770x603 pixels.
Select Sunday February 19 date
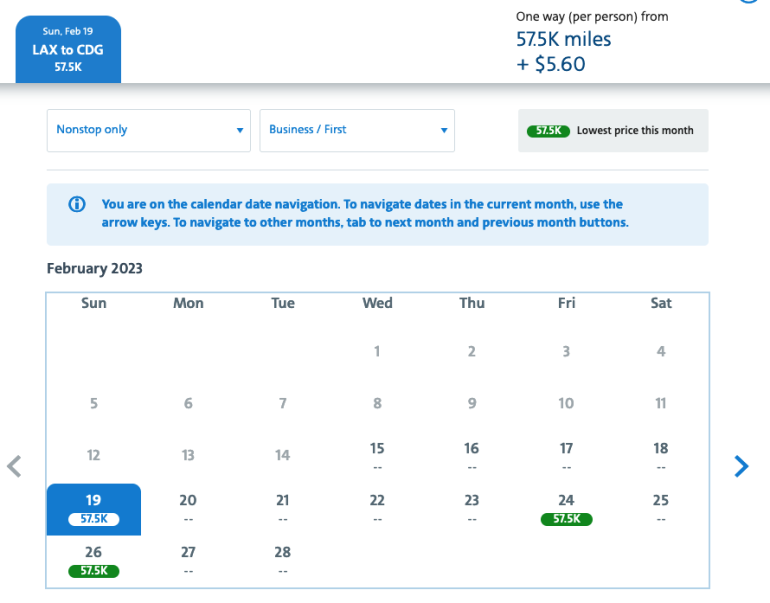(x=94, y=508)
